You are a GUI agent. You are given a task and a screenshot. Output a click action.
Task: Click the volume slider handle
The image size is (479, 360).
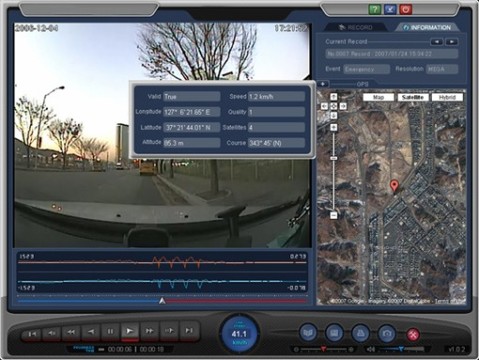tap(401, 349)
